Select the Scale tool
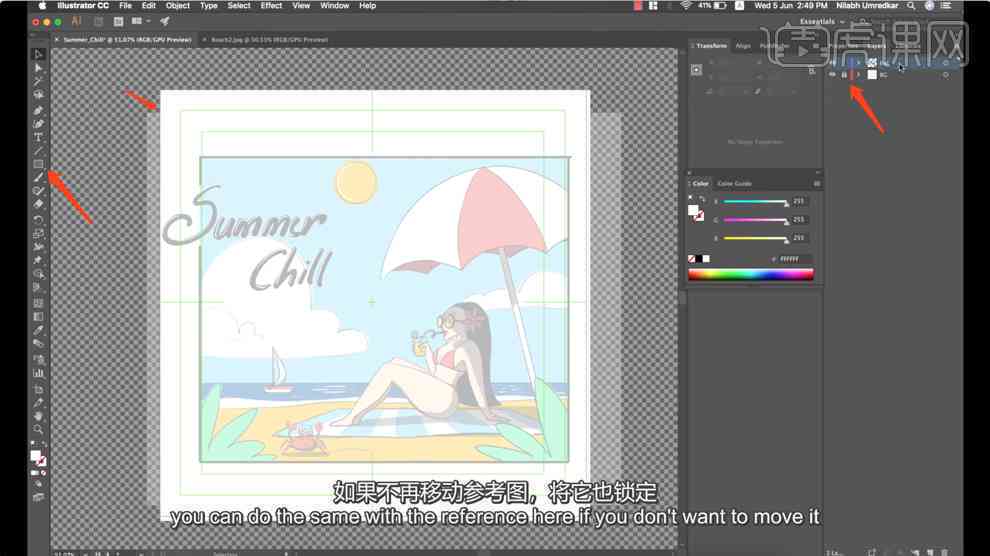This screenshot has width=990, height=556. pos(39,234)
